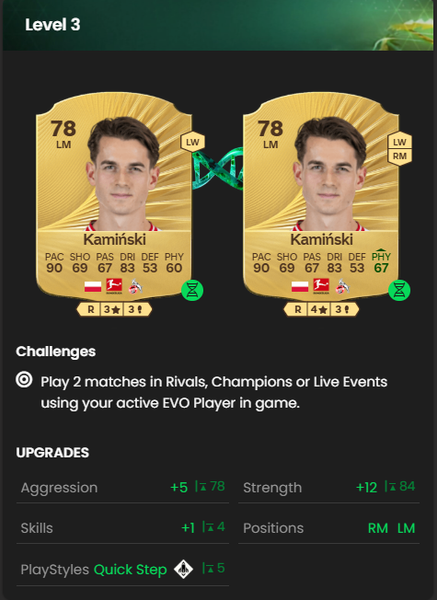The height and width of the screenshot is (600, 437).
Task: Click the FC Köln club badge on left card
Action: [135, 286]
